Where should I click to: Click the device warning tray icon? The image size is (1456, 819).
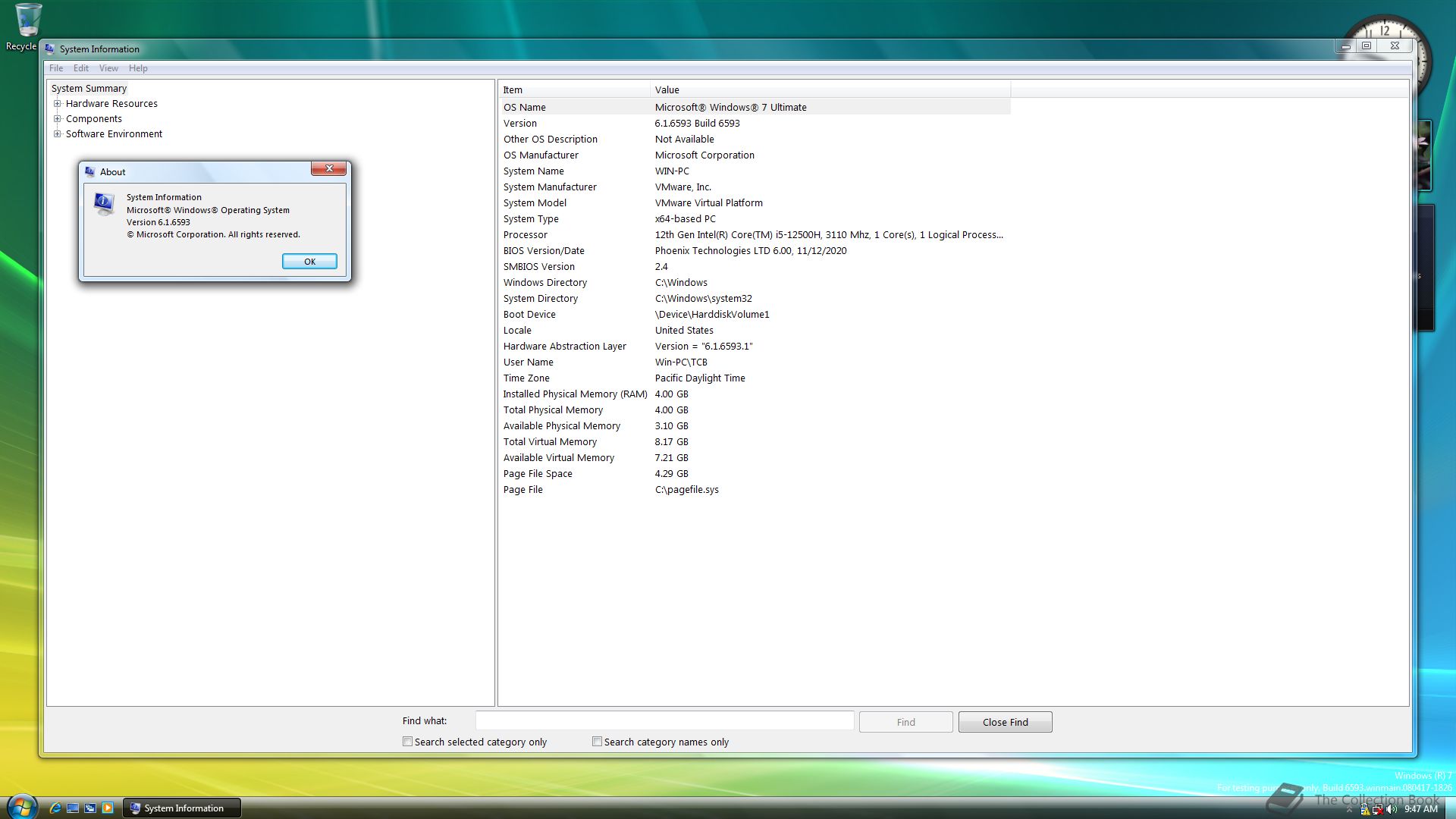[1364, 809]
